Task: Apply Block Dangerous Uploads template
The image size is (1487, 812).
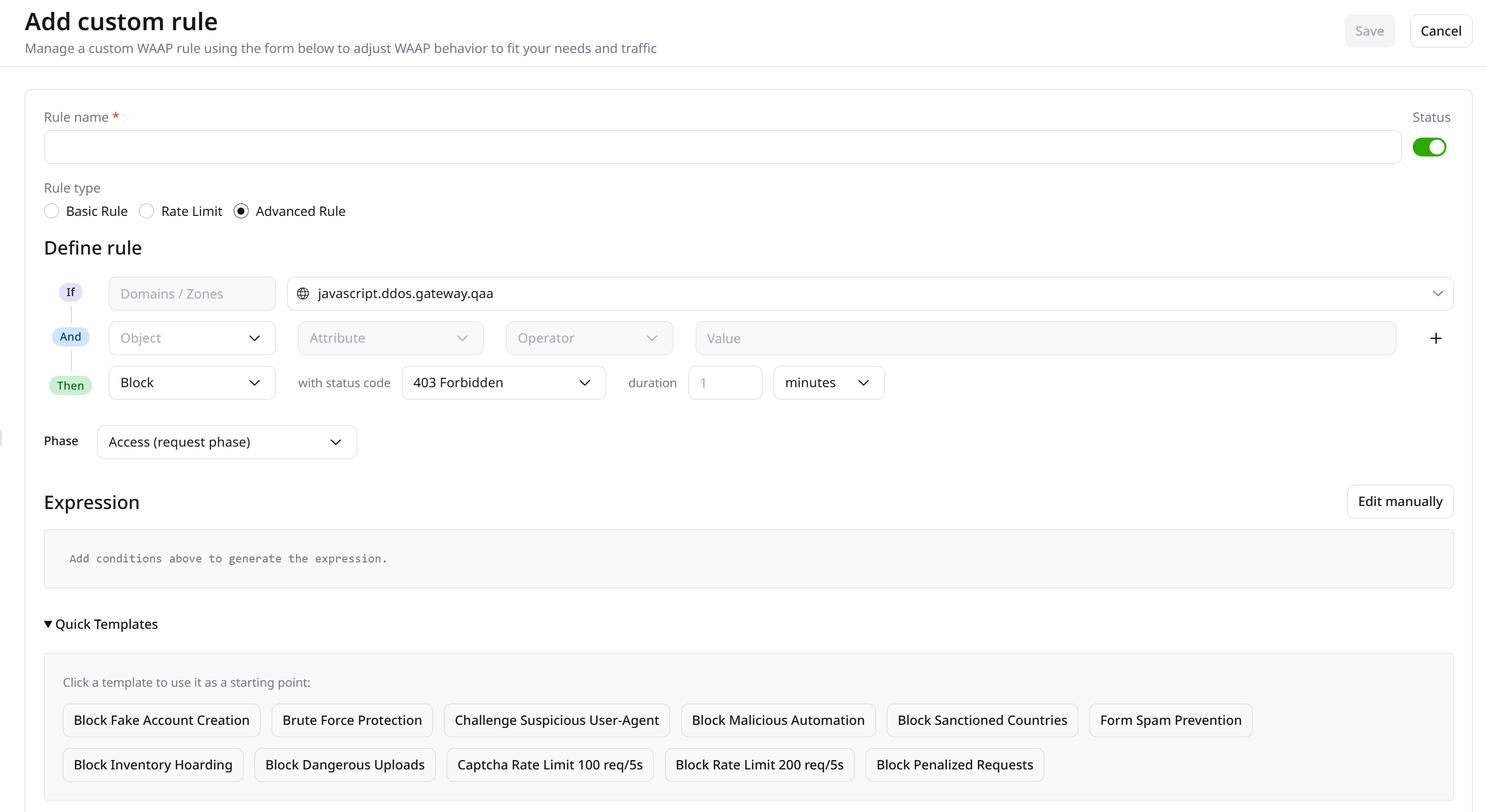Action: tap(345, 765)
